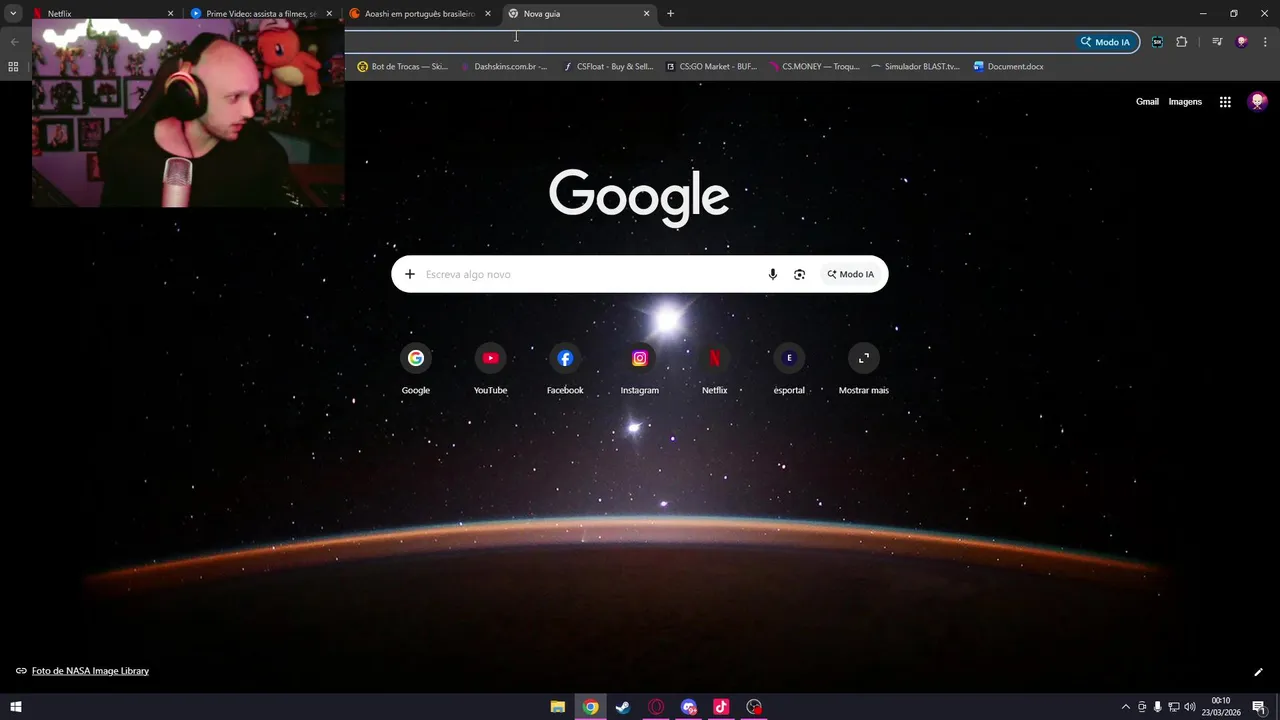
Task: Open the notification center icon
Action: click(x=1259, y=707)
